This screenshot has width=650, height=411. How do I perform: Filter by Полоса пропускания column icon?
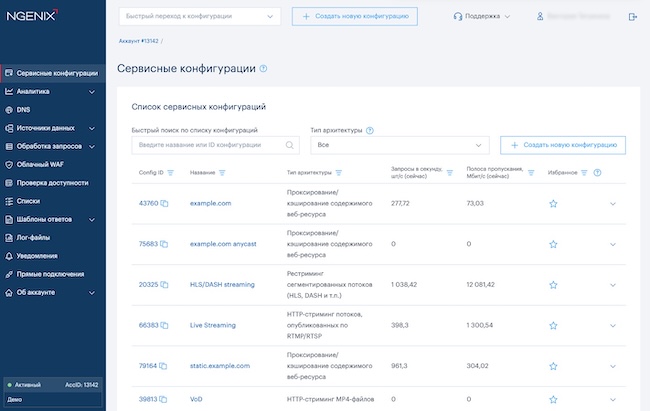pos(531,173)
